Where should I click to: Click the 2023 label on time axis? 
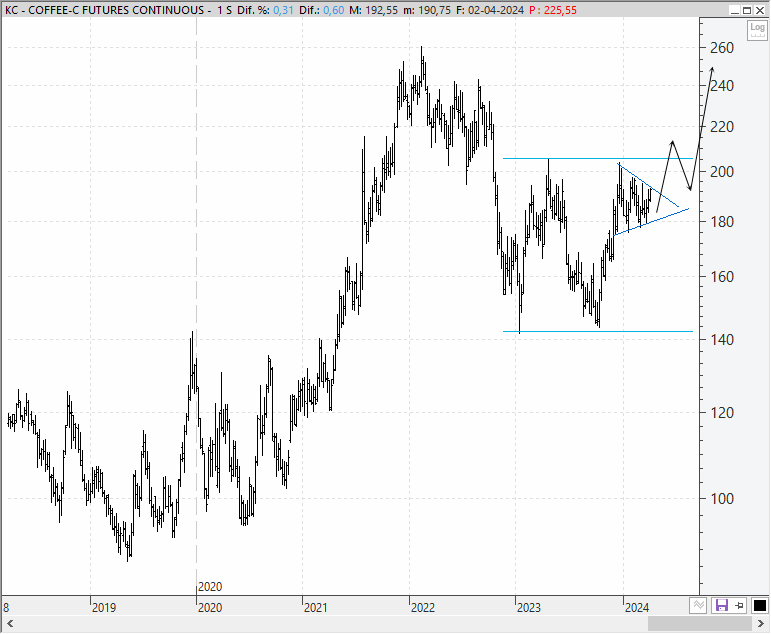pyautogui.click(x=529, y=608)
